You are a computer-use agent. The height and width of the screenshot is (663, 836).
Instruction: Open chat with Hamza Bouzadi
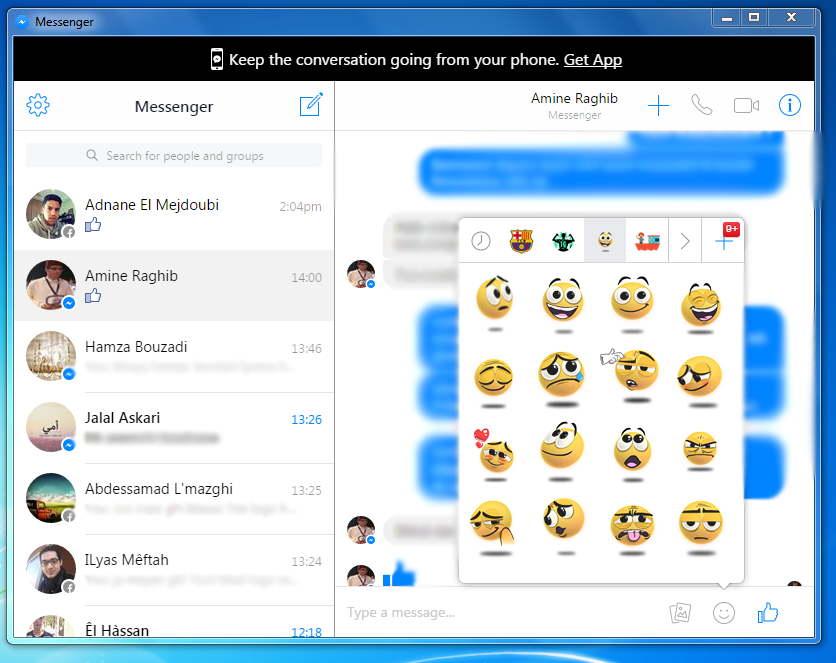click(174, 356)
